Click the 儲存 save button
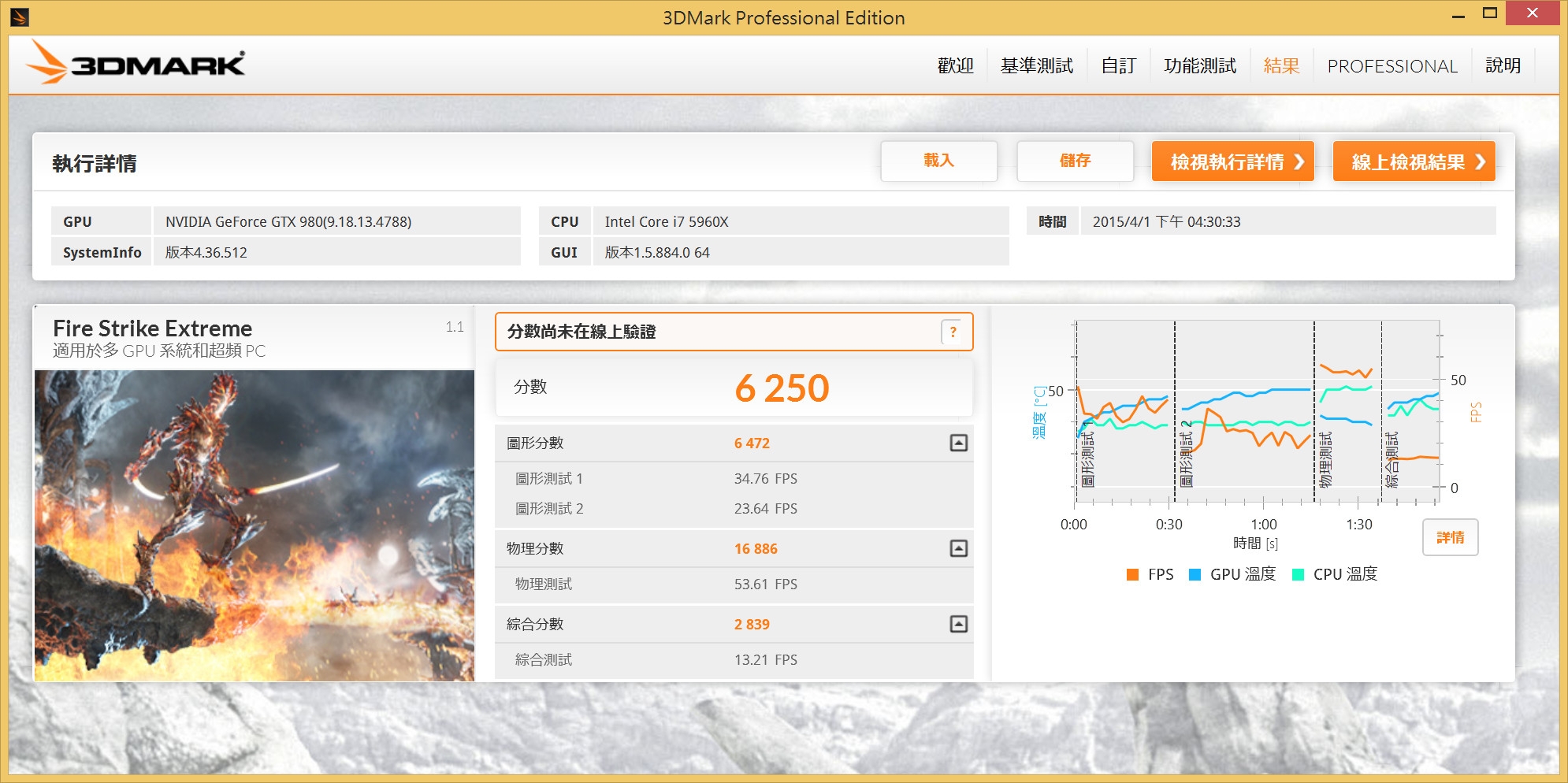This screenshot has width=1568, height=783. pyautogui.click(x=1075, y=161)
